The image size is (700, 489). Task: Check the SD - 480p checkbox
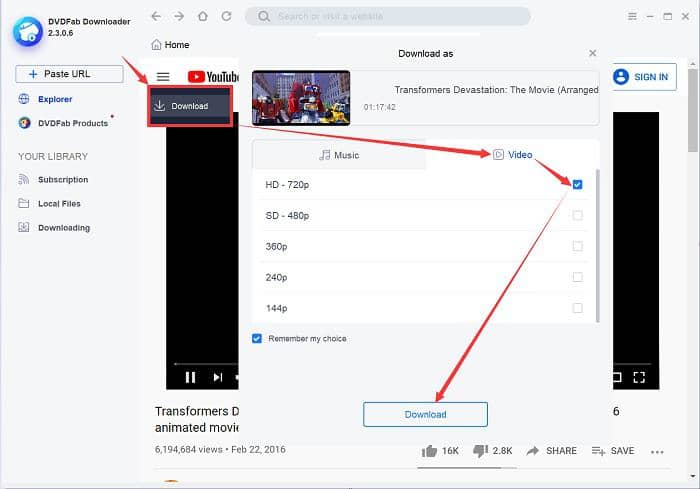click(577, 215)
